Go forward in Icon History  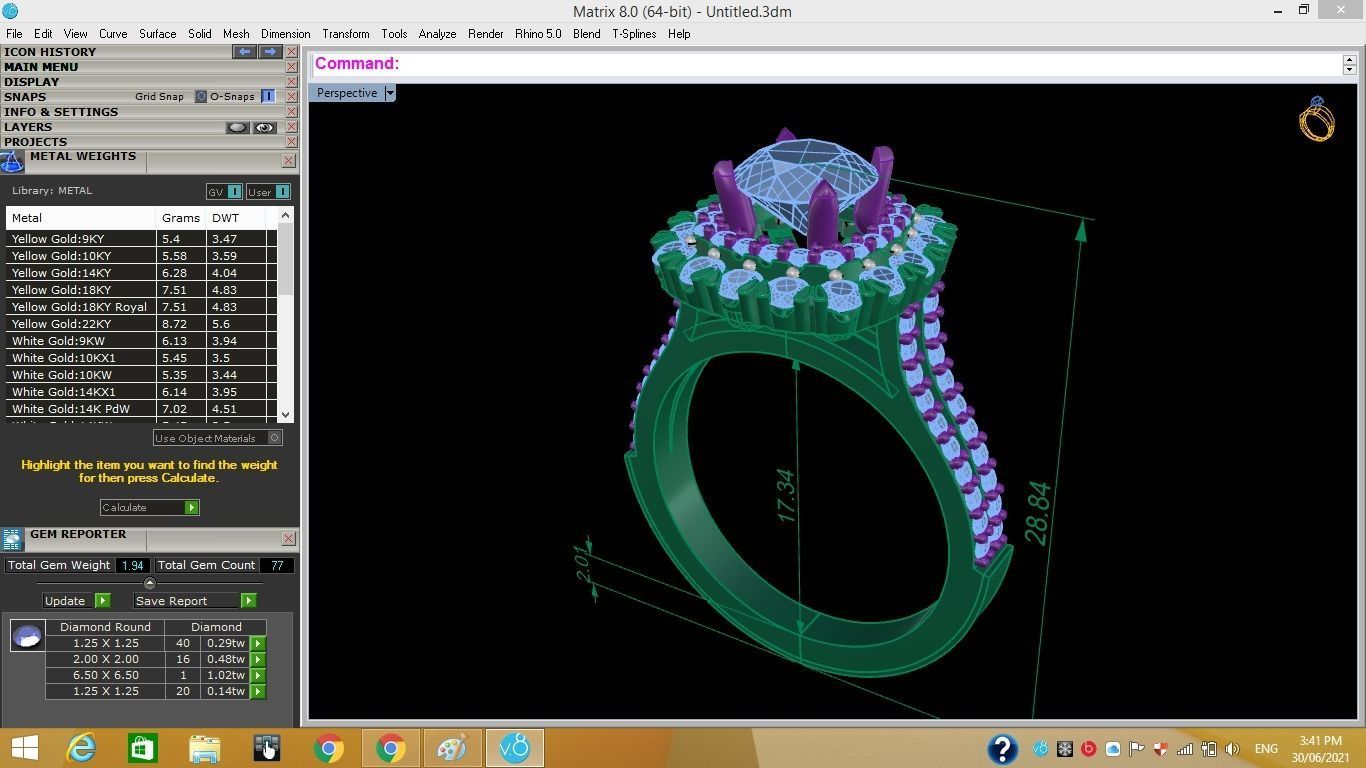[x=270, y=51]
